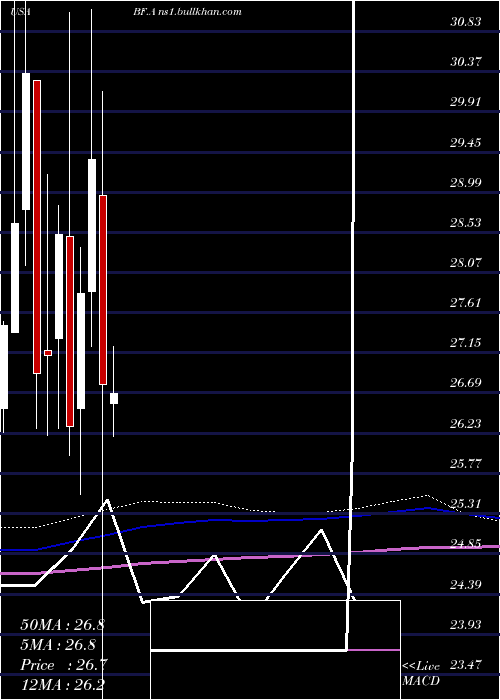
Task: Click the Price : 26.7 readout
Action: (62, 665)
